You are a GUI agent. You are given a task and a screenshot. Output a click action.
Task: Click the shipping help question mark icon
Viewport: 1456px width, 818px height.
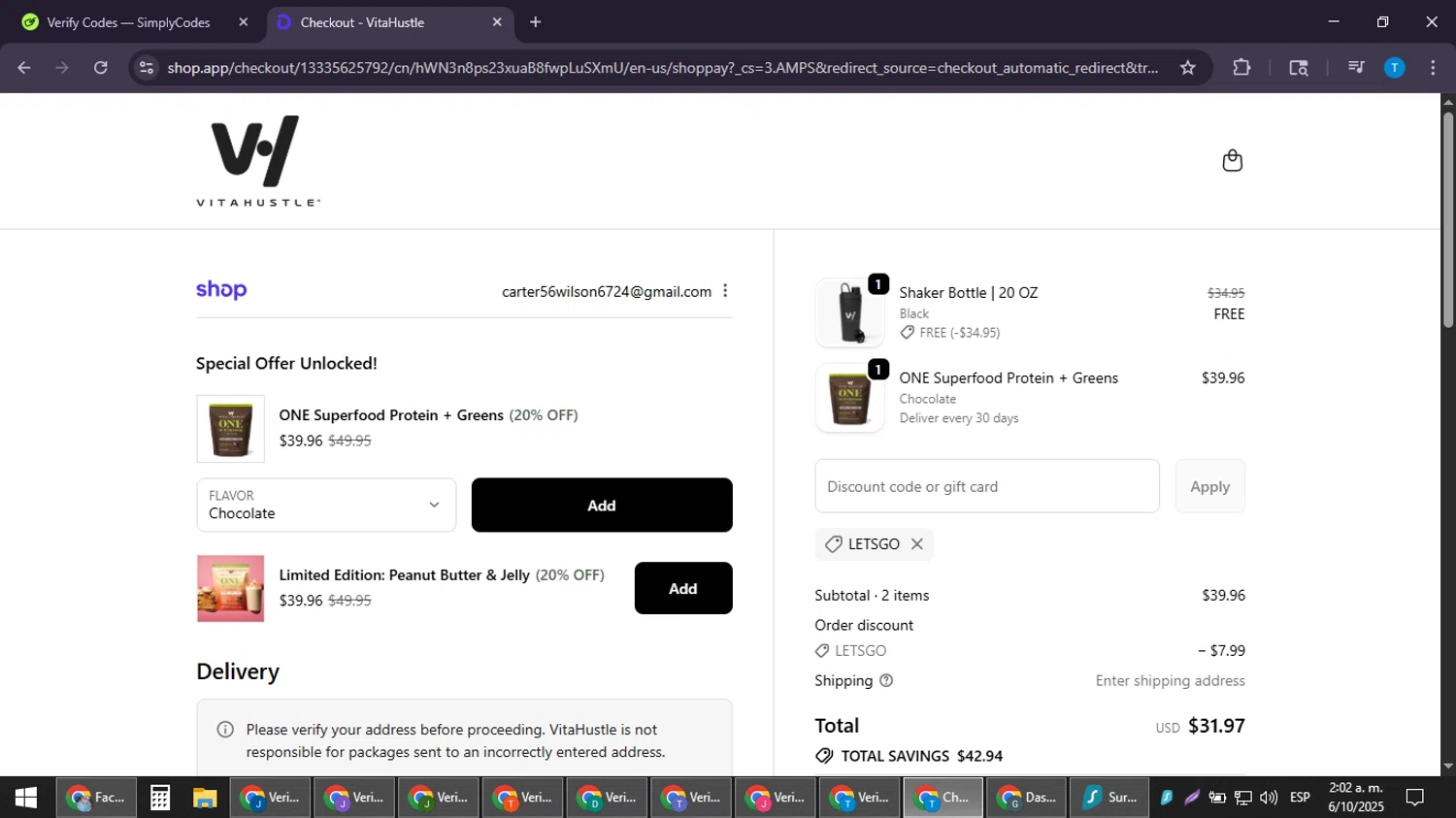tap(886, 681)
